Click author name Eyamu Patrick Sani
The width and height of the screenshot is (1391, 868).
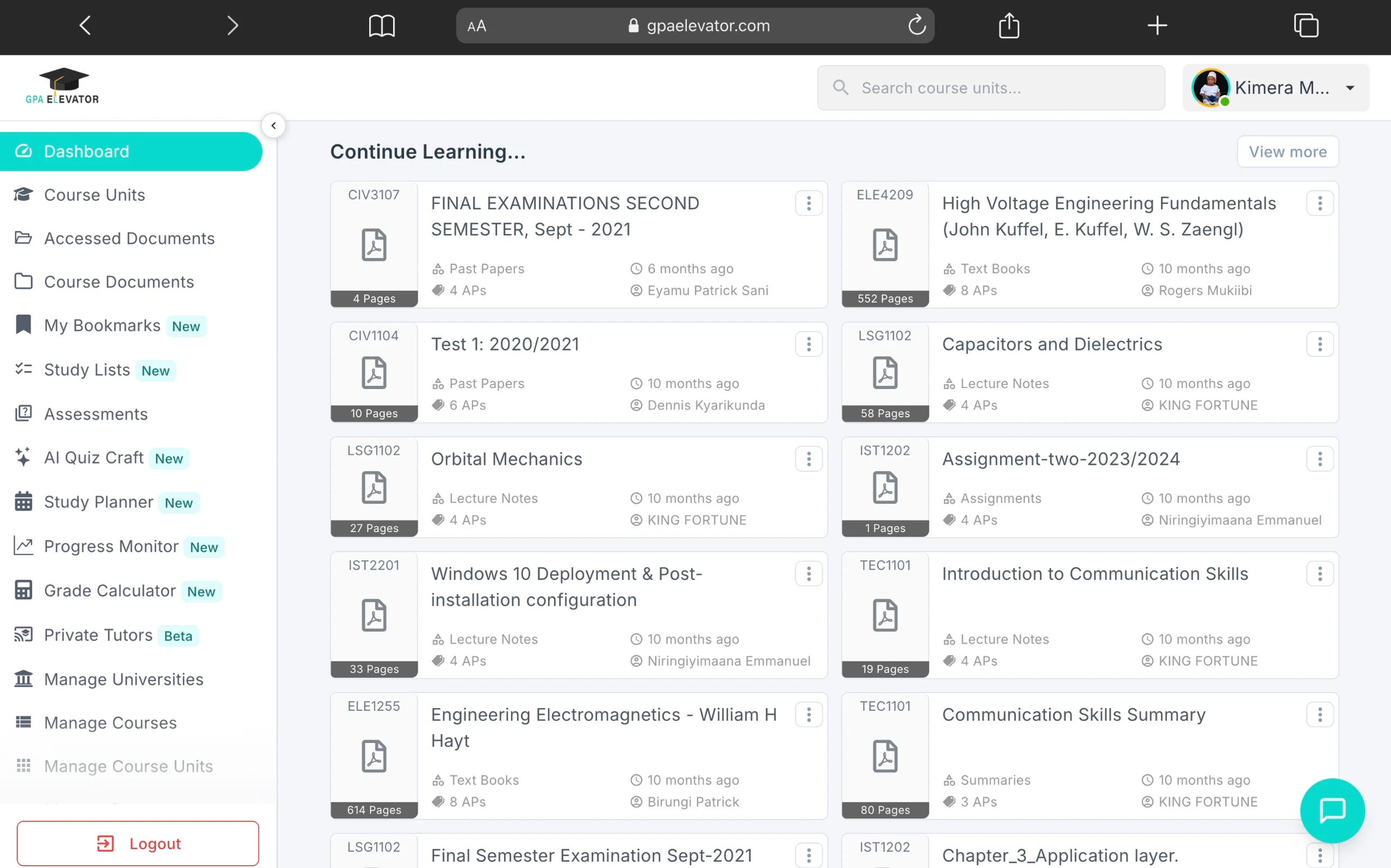(x=707, y=290)
